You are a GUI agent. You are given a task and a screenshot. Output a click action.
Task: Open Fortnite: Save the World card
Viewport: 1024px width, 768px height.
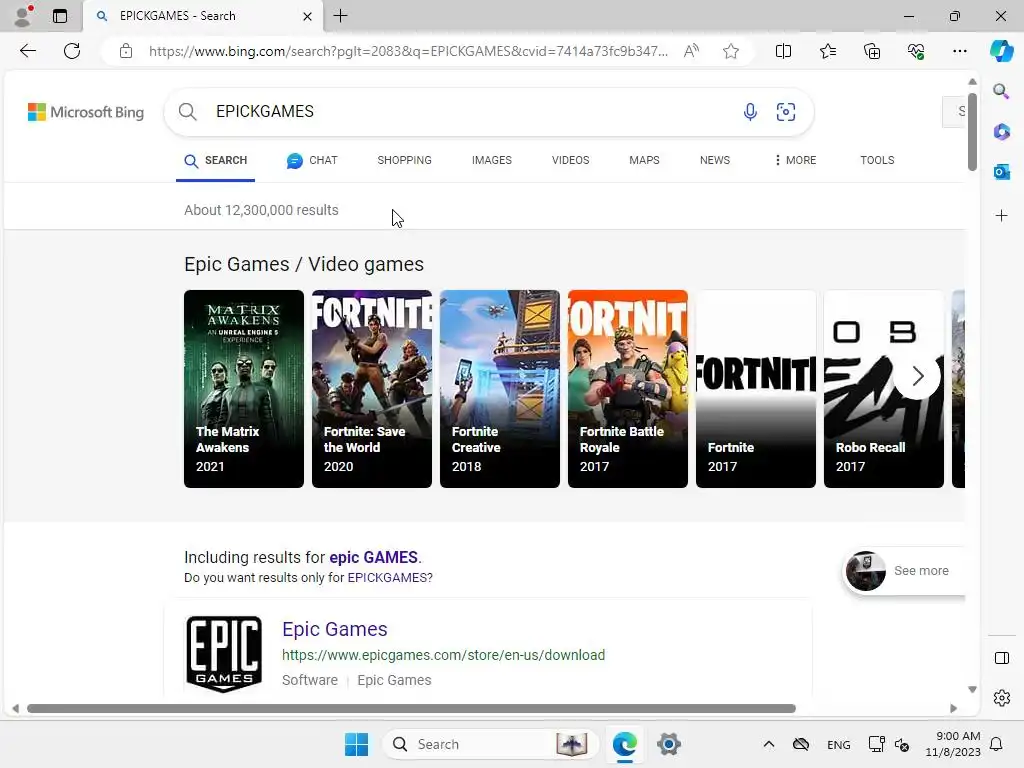(372, 389)
